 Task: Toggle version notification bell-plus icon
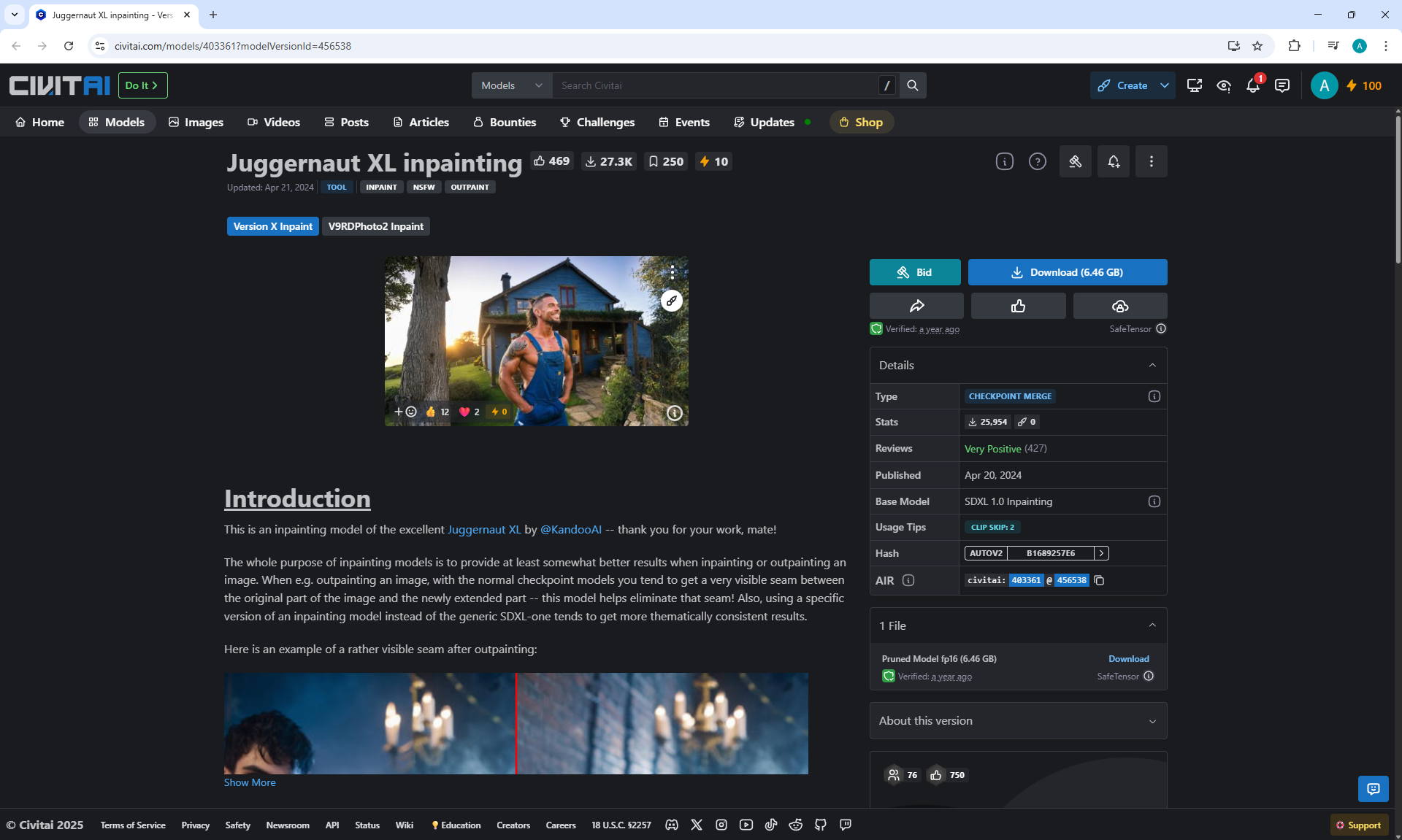coord(1113,161)
